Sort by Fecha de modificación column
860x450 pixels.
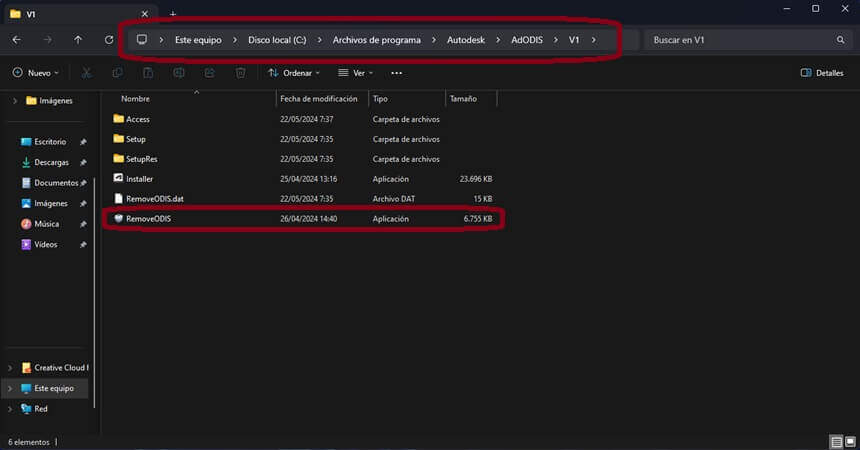click(319, 99)
